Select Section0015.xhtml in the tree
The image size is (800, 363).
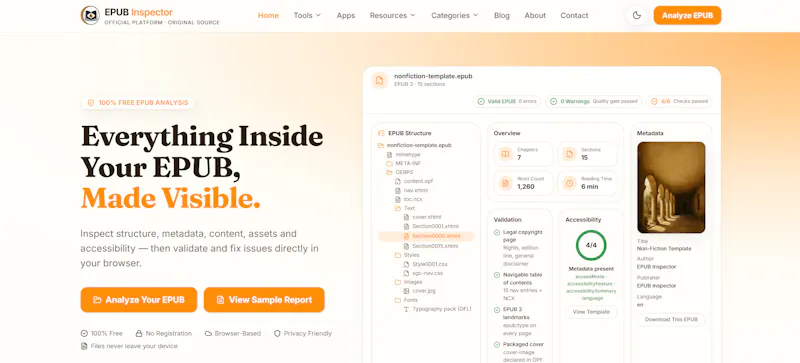pyautogui.click(x=435, y=246)
